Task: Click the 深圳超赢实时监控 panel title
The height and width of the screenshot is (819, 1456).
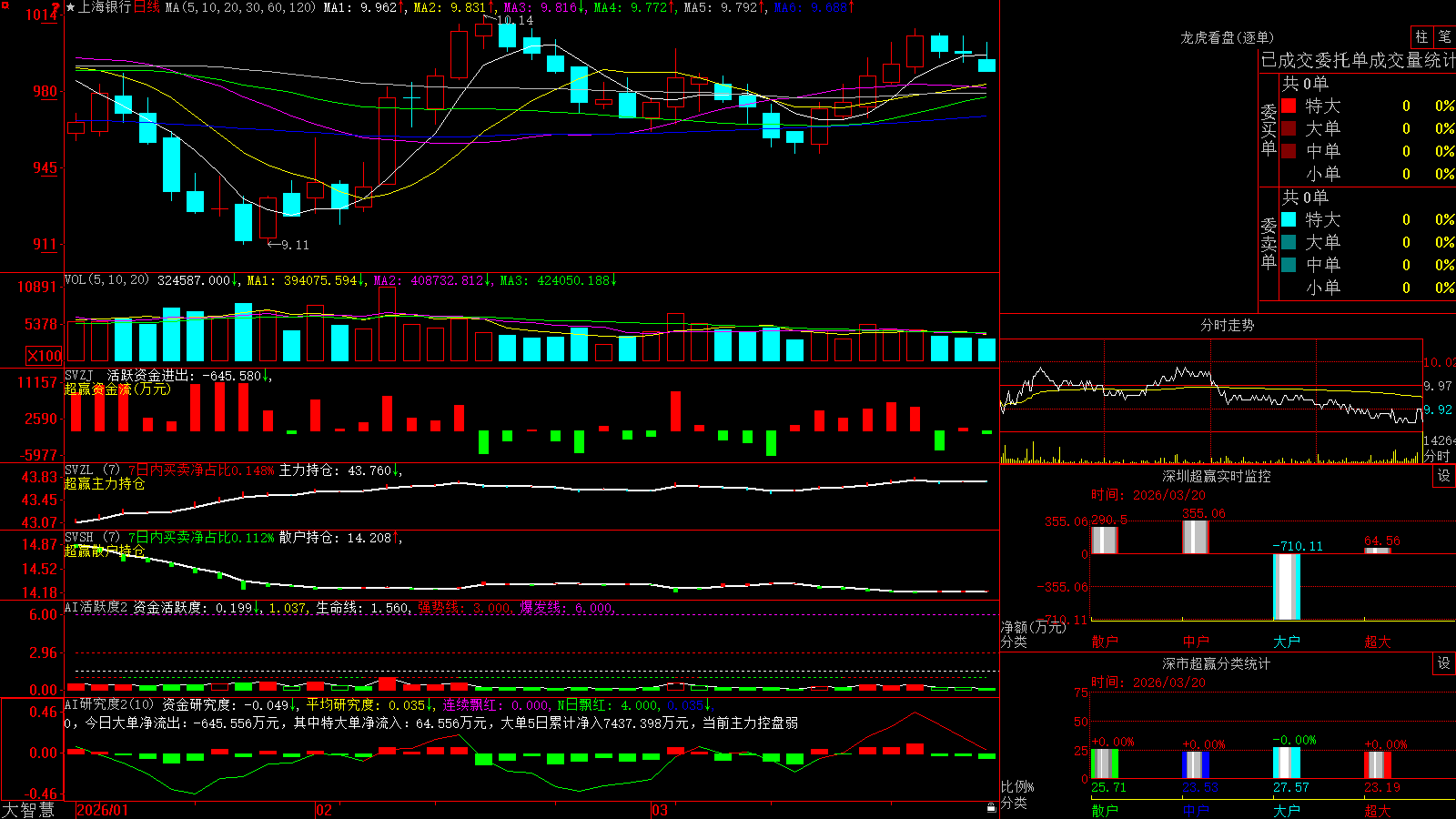Action: (1217, 476)
